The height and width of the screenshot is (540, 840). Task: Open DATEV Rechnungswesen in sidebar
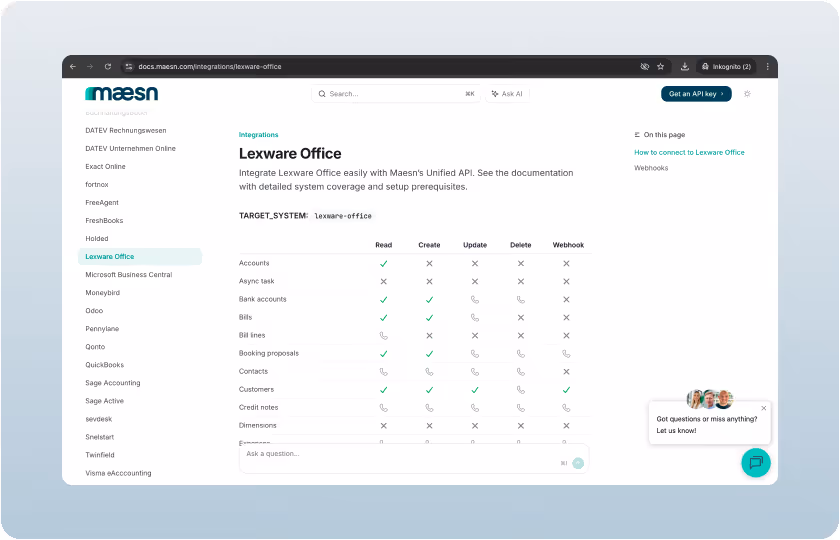(x=126, y=130)
